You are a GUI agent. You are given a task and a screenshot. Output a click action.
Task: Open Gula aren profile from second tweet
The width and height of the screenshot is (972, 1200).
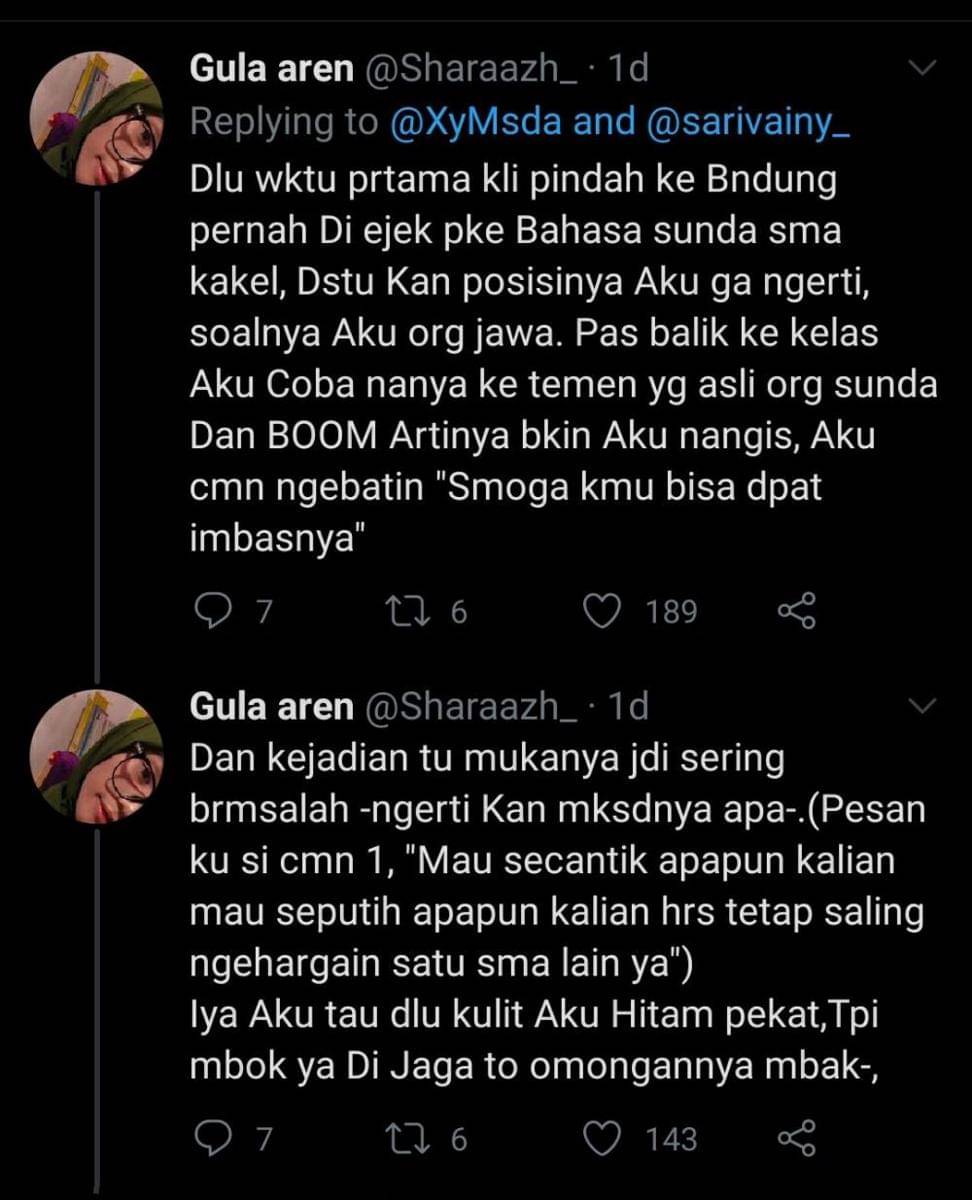271,706
